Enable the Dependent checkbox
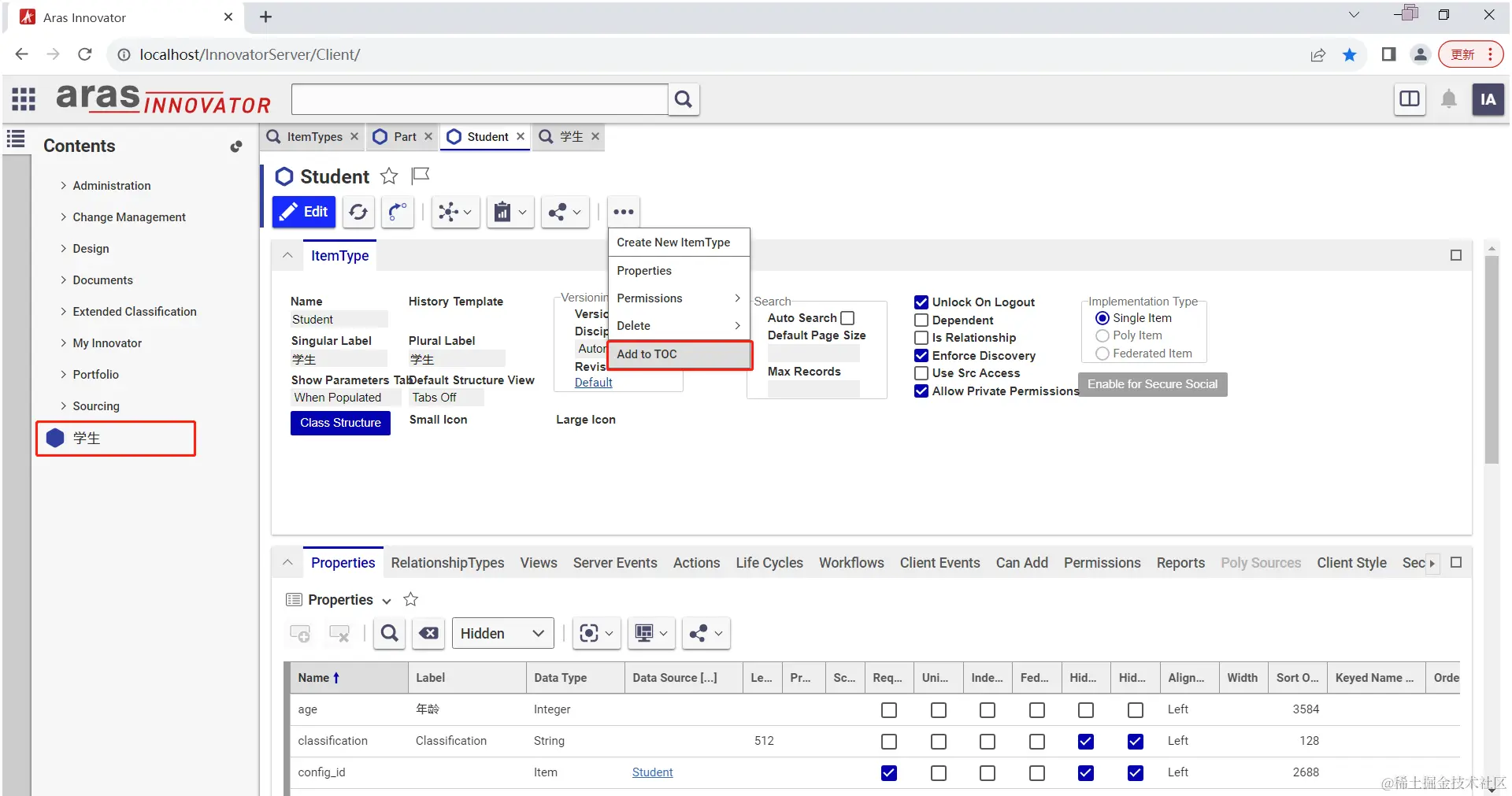The image size is (1512, 796). coord(921,320)
